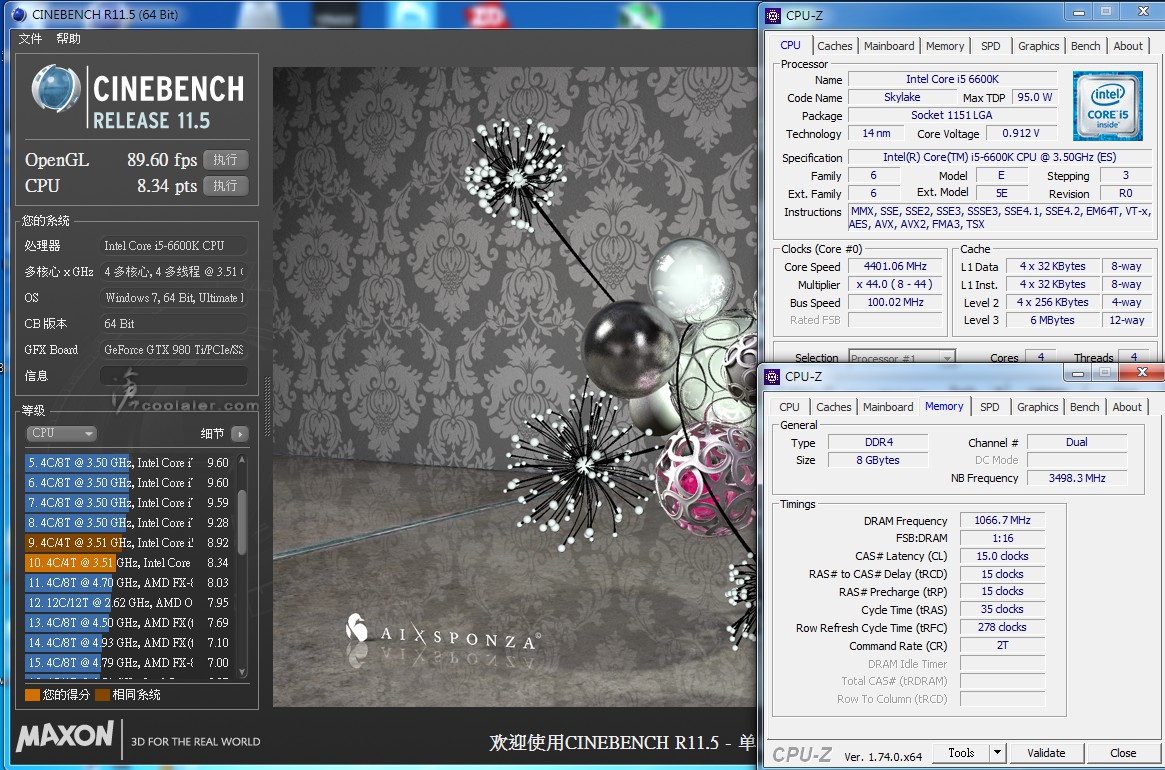
Task: Click the Core Speed value 4401.06 MHz
Action: pyautogui.click(x=895, y=266)
